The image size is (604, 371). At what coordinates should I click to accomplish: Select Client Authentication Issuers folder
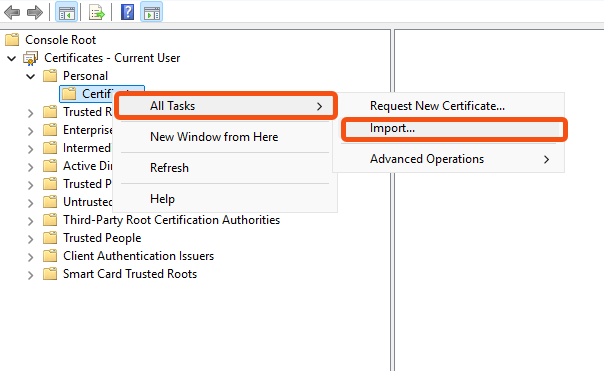(138, 256)
